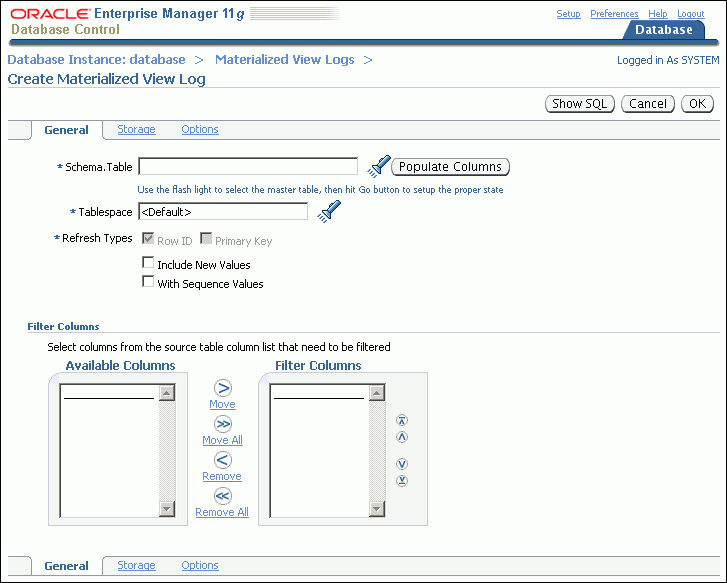Click the Remove All text link
Viewport: 727px width, 583px height.
click(222, 512)
